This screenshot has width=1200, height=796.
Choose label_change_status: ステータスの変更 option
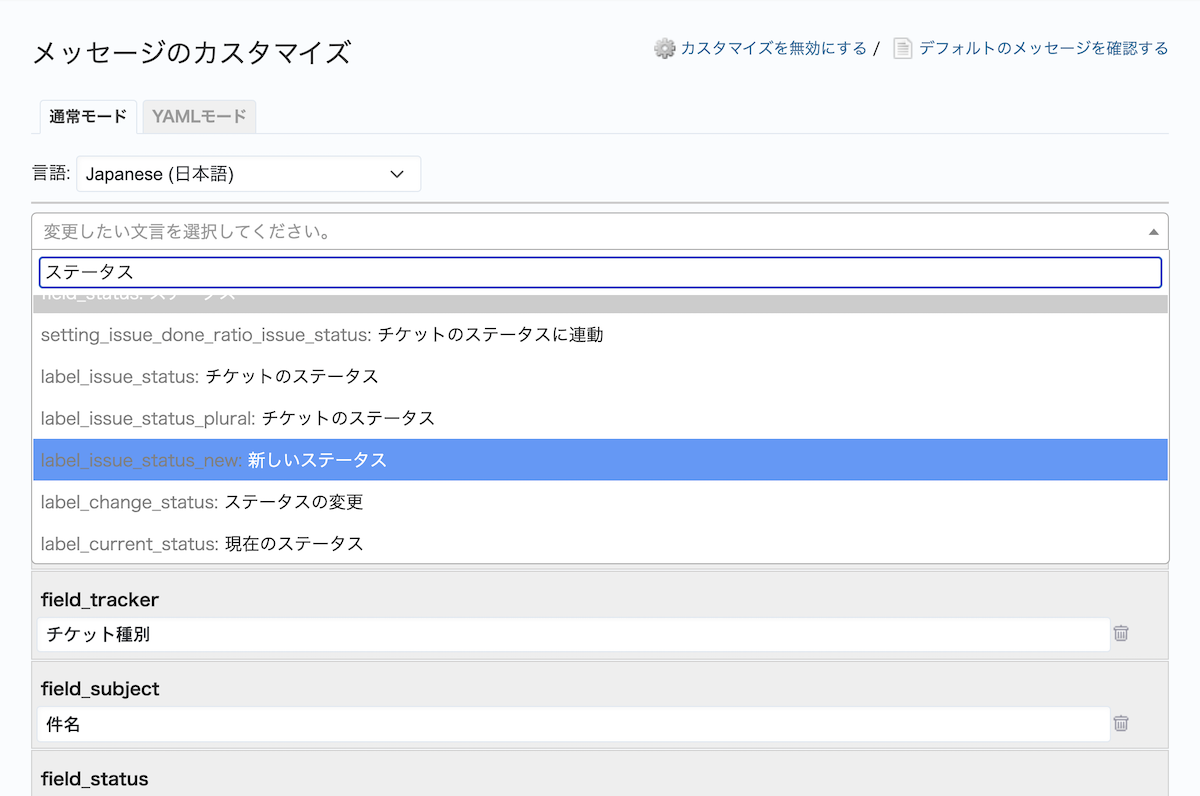pyautogui.click(x=201, y=502)
